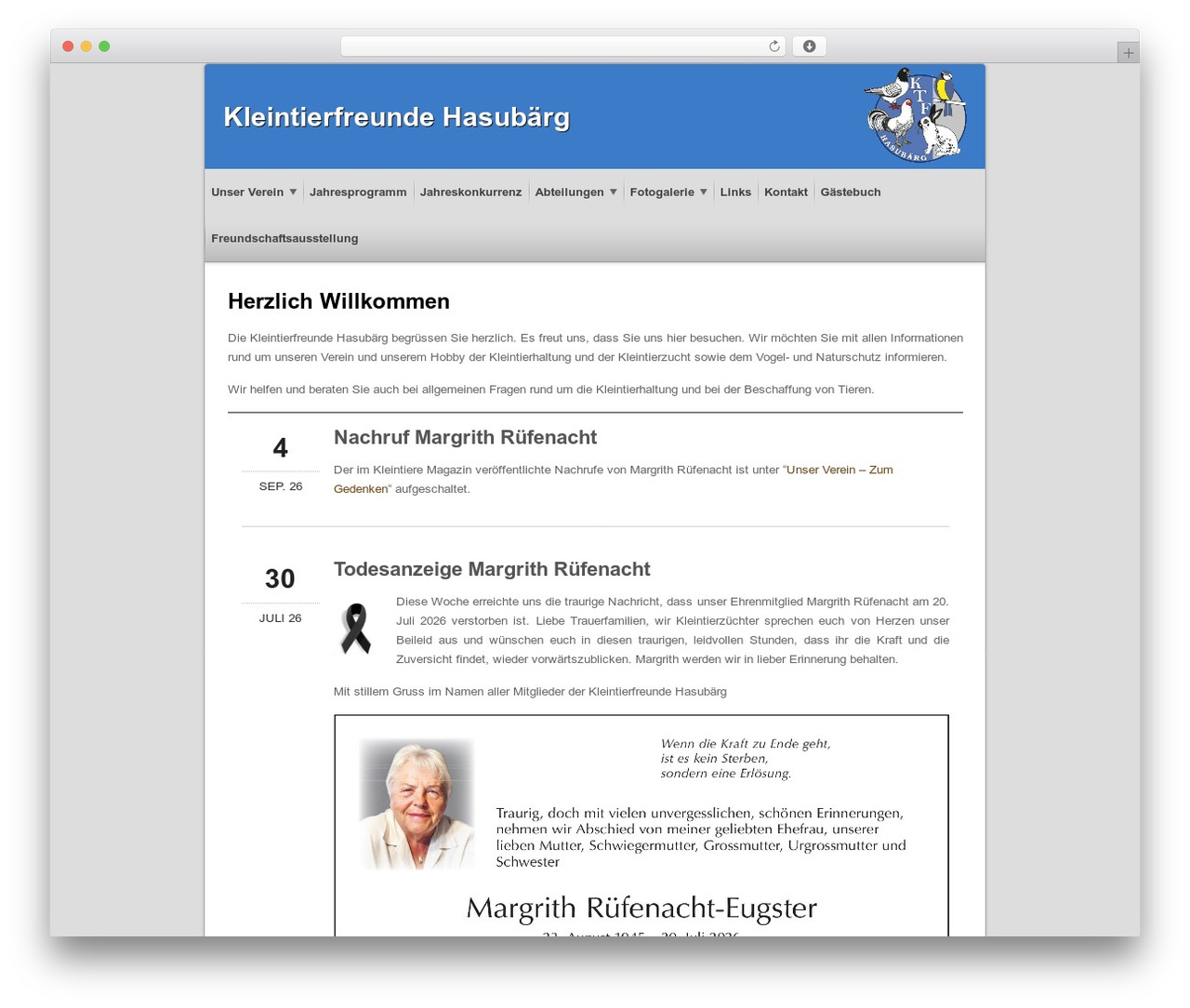
Task: Click the name Margrith Rüfenacht-Eugster in obituary
Action: (641, 908)
